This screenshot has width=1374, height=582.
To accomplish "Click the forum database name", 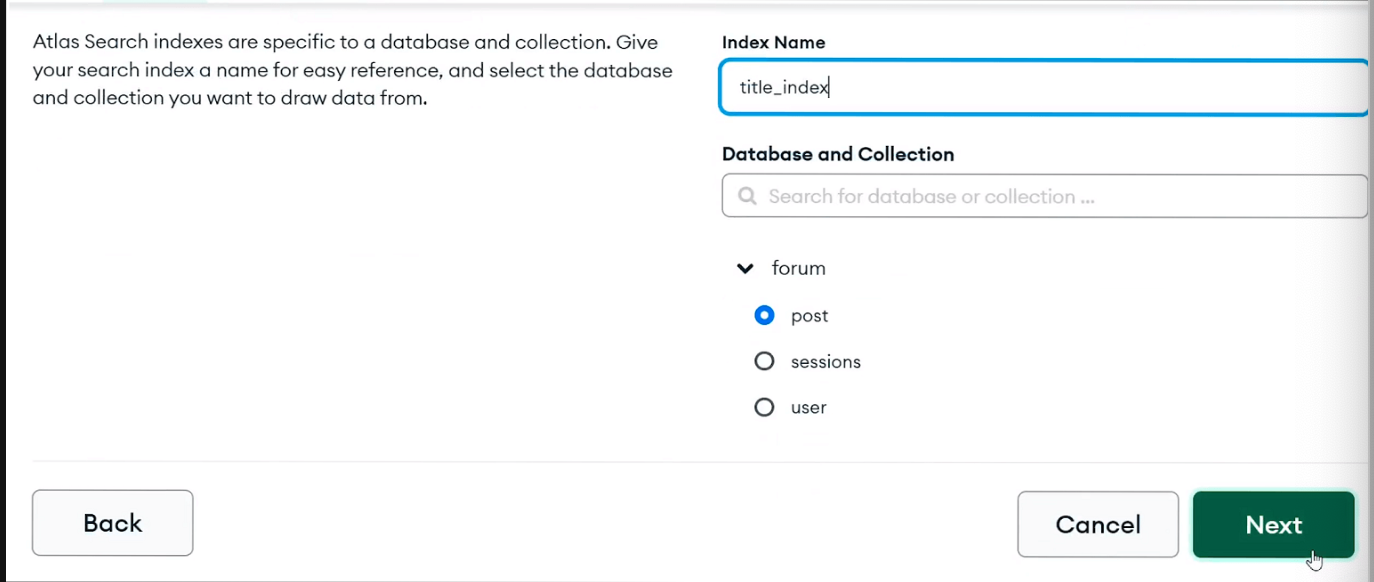I will (798, 268).
